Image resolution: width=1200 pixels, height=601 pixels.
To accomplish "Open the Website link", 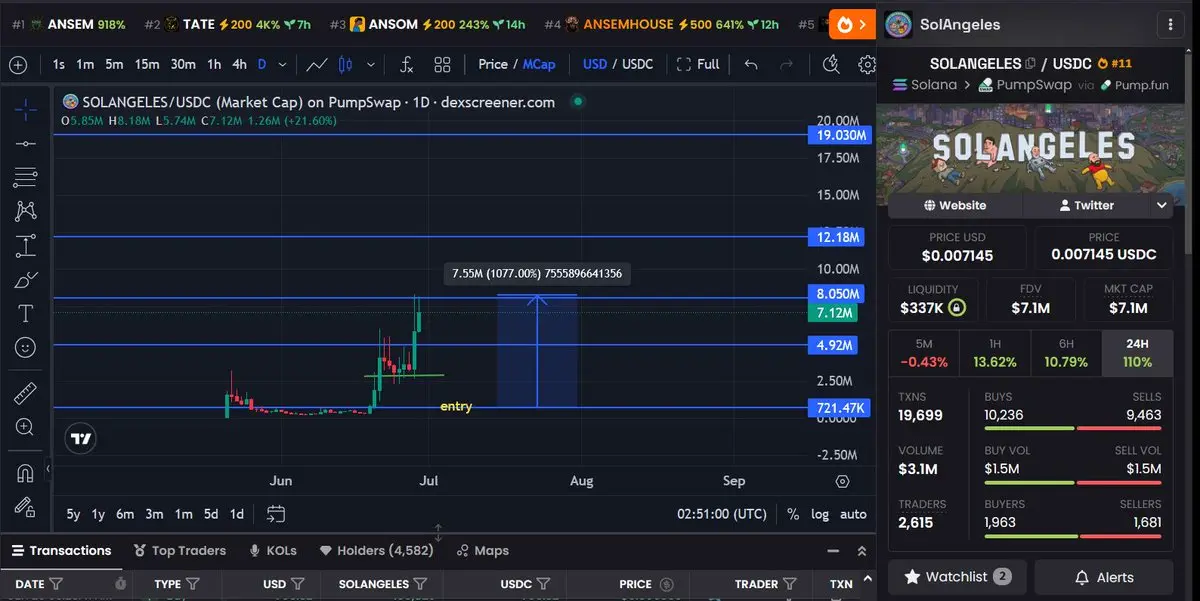I will [x=955, y=205].
